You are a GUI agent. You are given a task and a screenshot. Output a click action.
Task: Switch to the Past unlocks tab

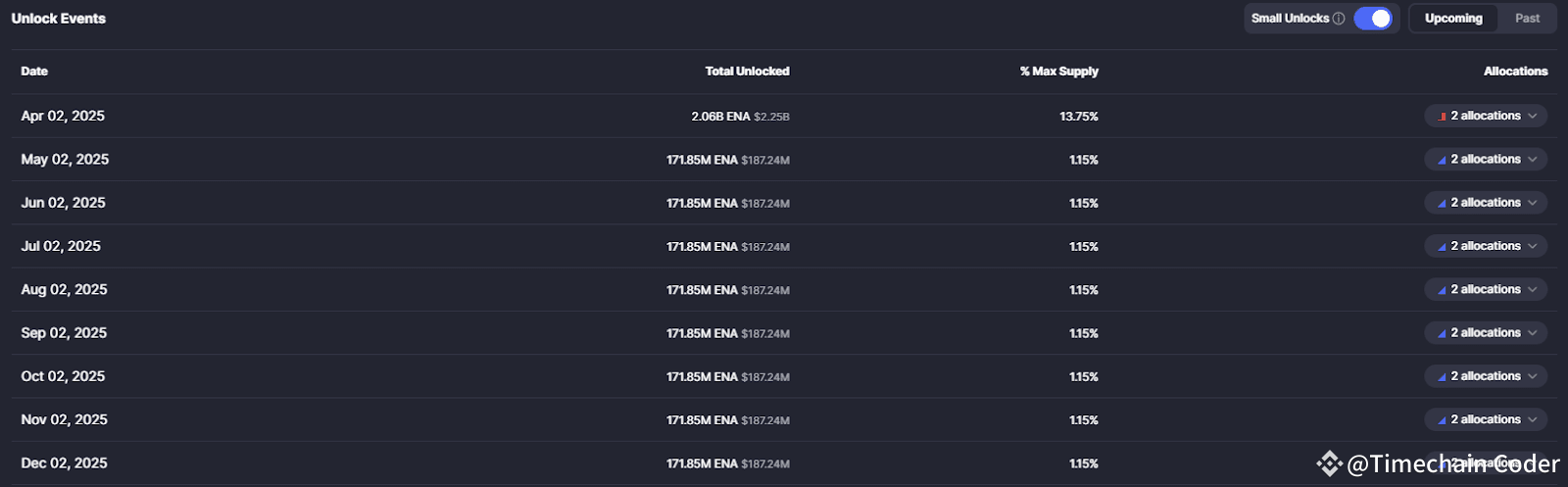tap(1527, 19)
